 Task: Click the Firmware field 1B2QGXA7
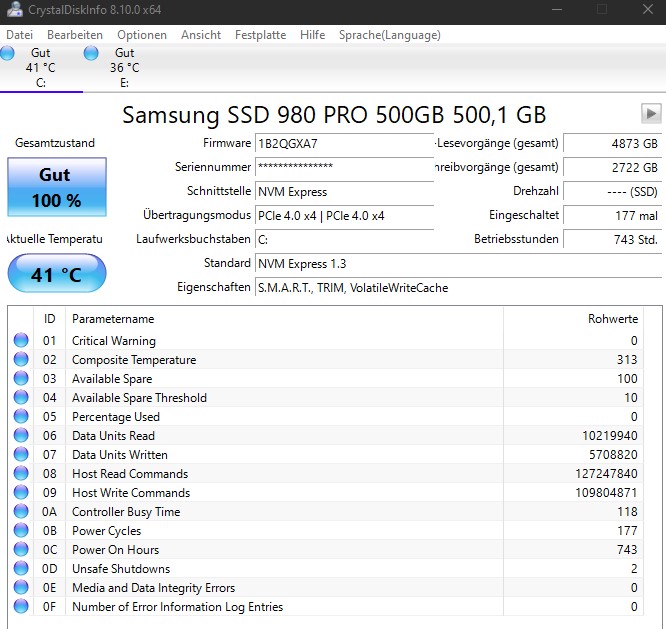tap(344, 143)
